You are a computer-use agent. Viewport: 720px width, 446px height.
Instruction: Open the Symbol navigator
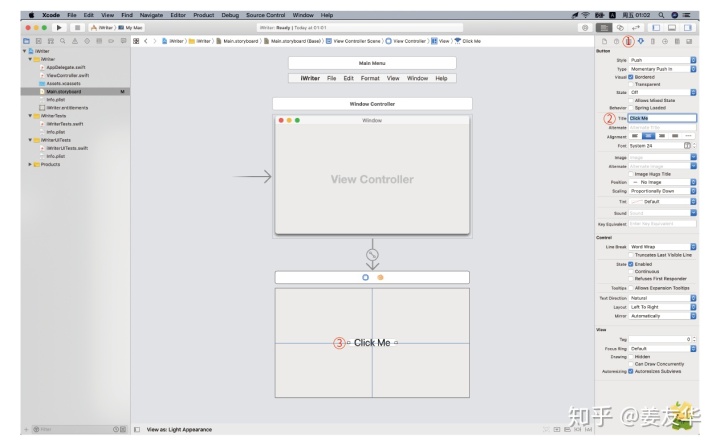point(51,41)
